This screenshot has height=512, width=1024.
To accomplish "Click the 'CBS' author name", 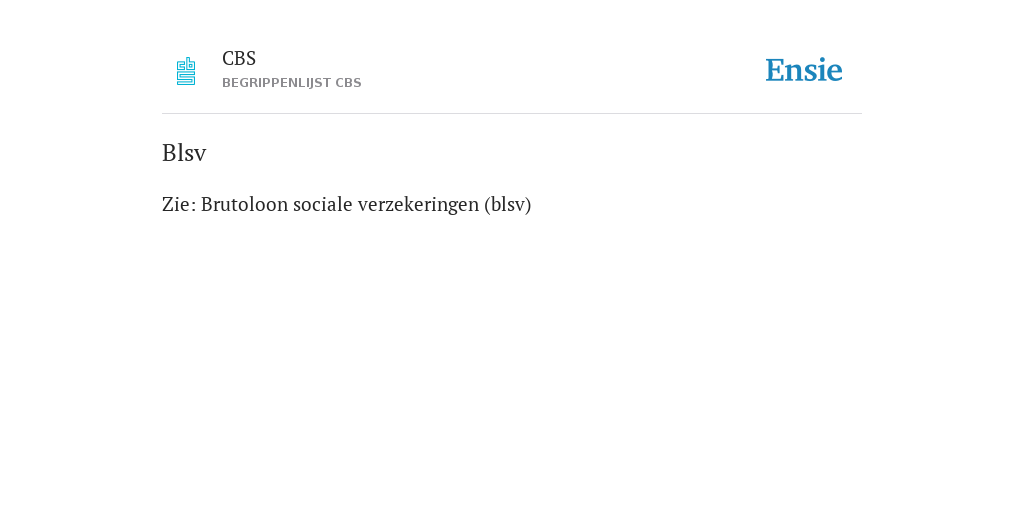I will point(239,59).
